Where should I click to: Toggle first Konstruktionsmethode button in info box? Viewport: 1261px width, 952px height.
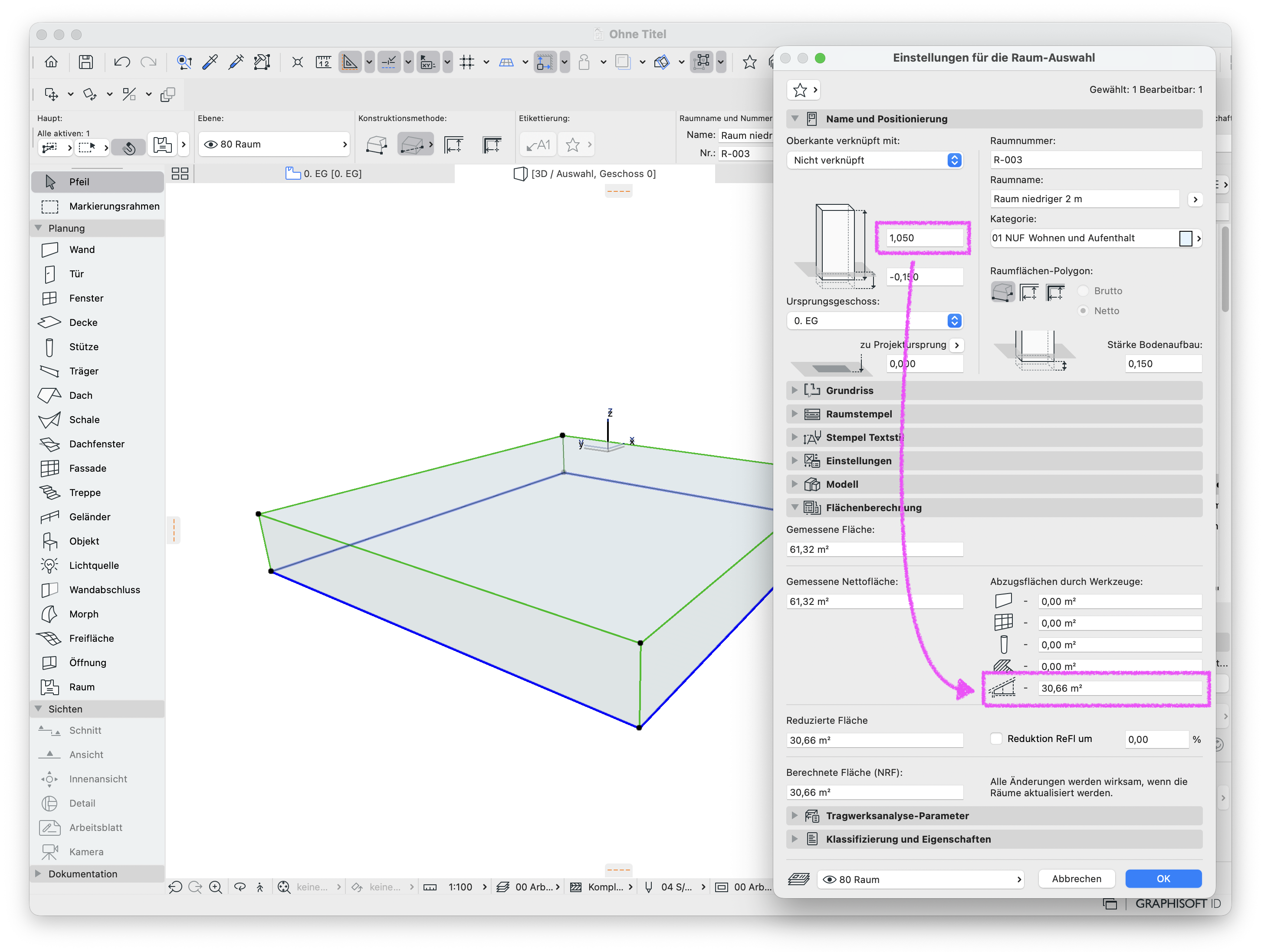(376, 144)
